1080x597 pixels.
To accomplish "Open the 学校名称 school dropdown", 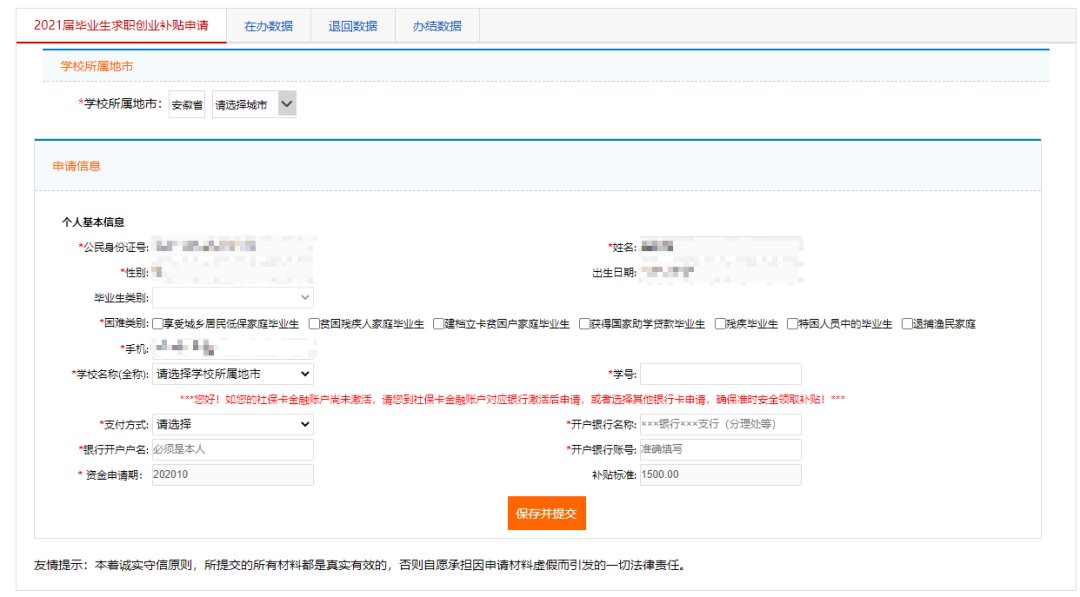I will click(x=232, y=374).
